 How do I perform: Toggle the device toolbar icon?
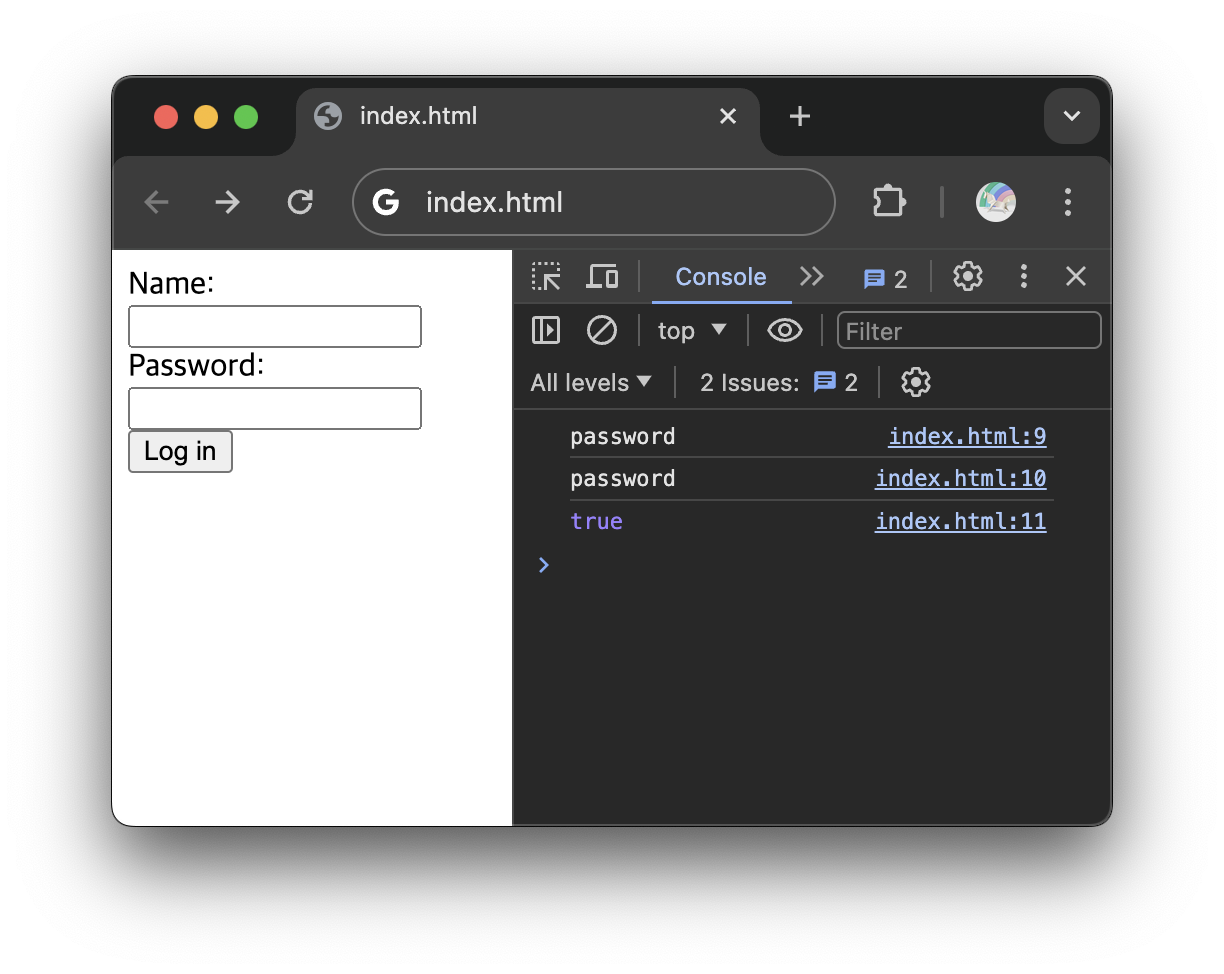pyautogui.click(x=602, y=277)
